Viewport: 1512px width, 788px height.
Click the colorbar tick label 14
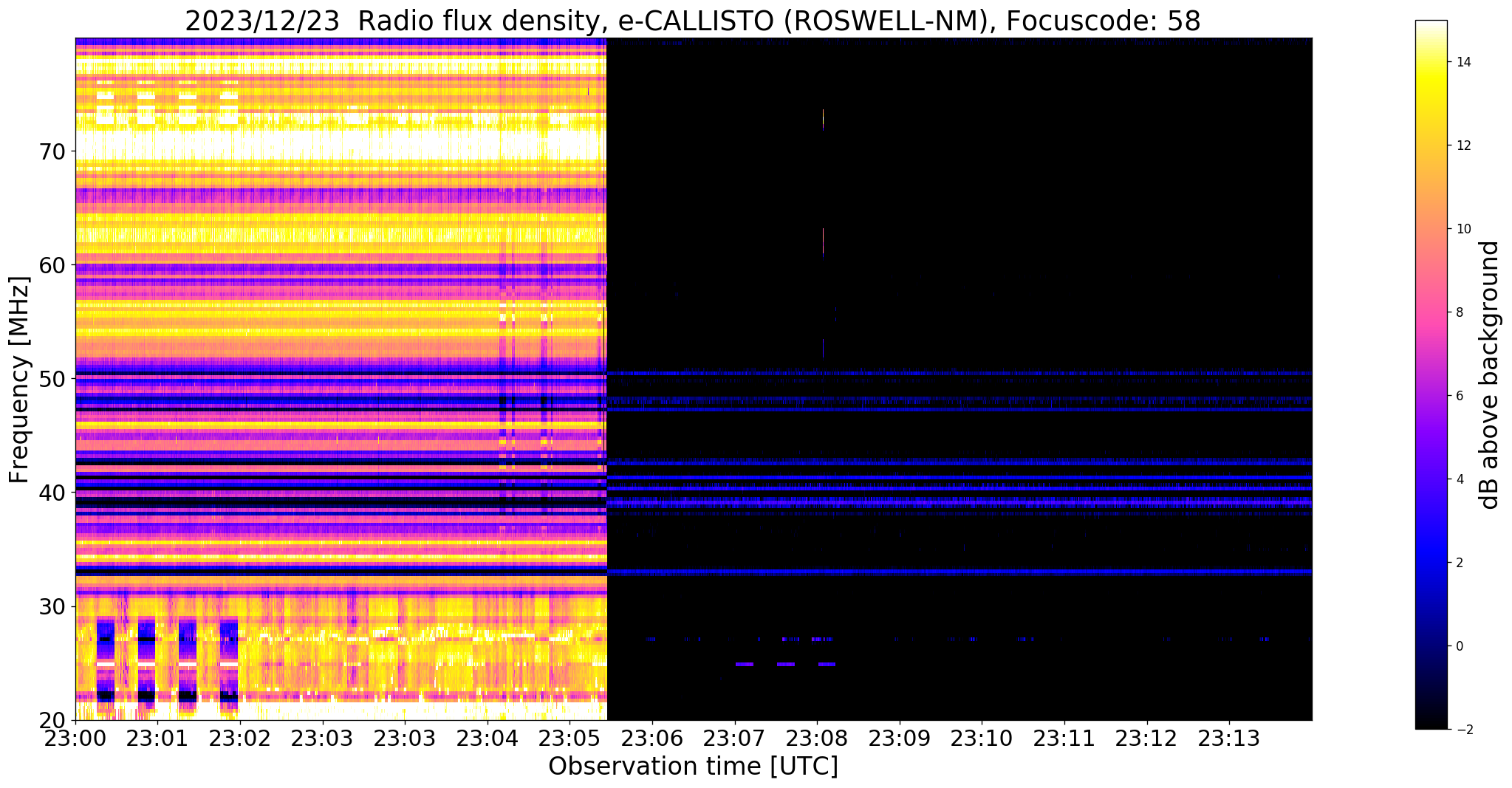1463,62
